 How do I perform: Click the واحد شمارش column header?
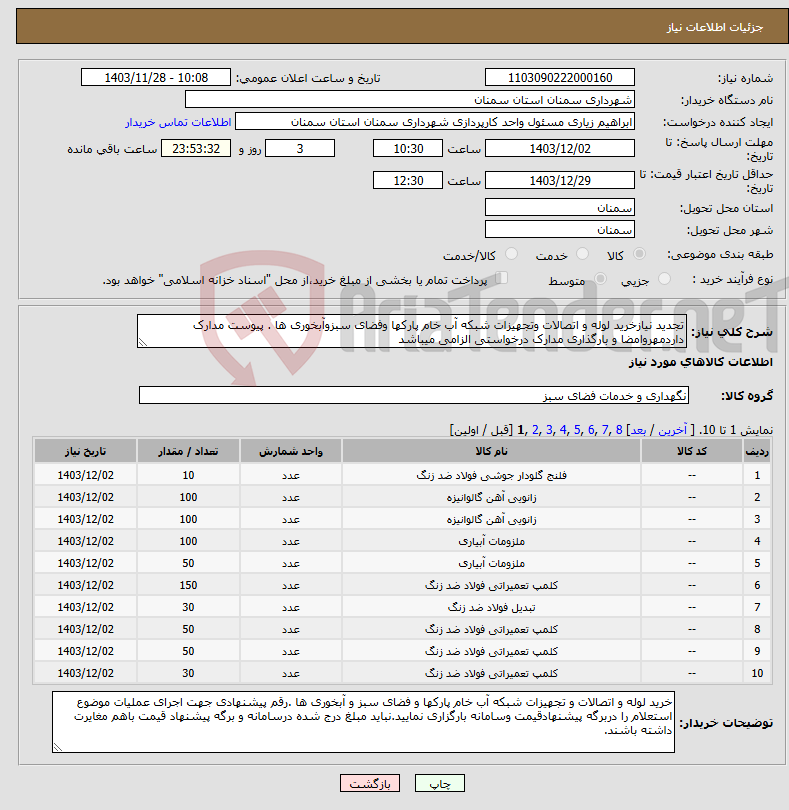point(291,451)
